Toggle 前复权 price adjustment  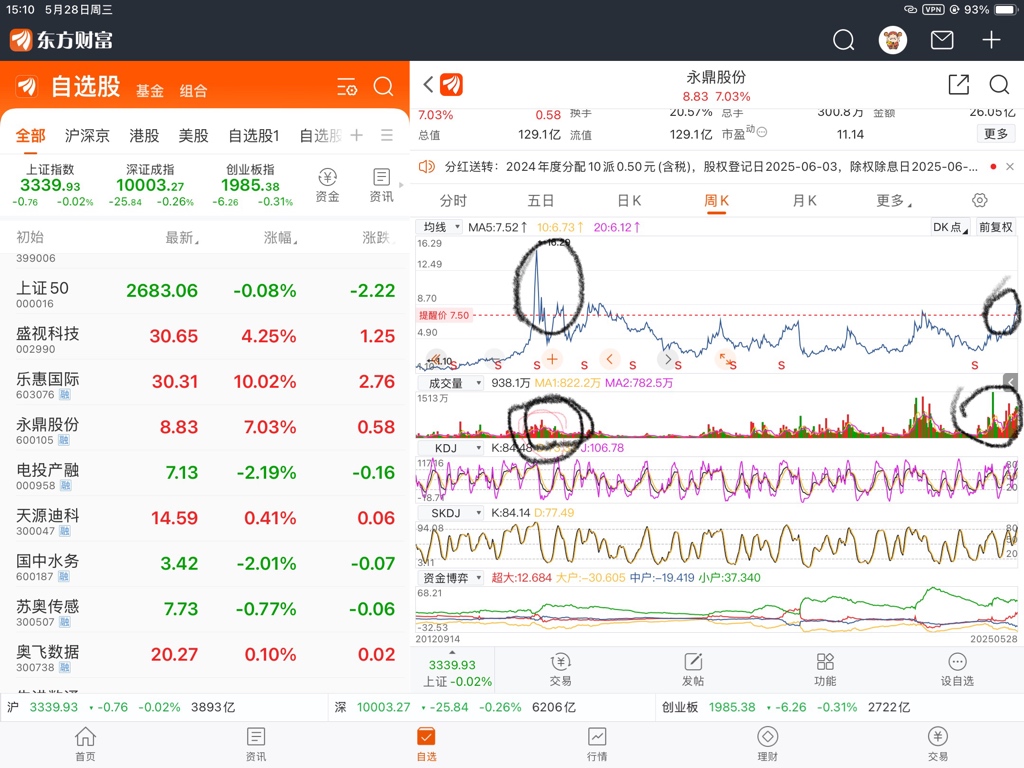pos(995,227)
